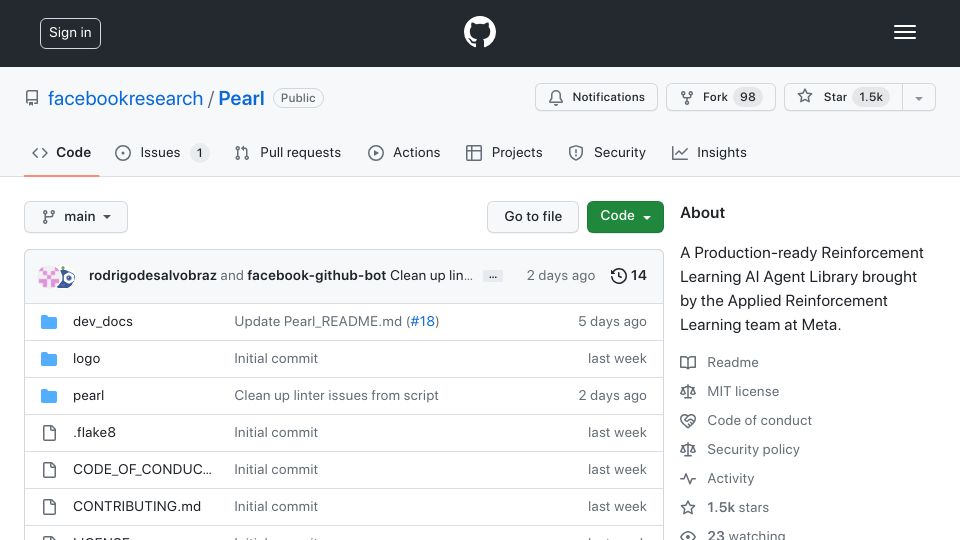Open the green Code dropdown
Viewport: 960px width, 540px height.
pos(625,217)
